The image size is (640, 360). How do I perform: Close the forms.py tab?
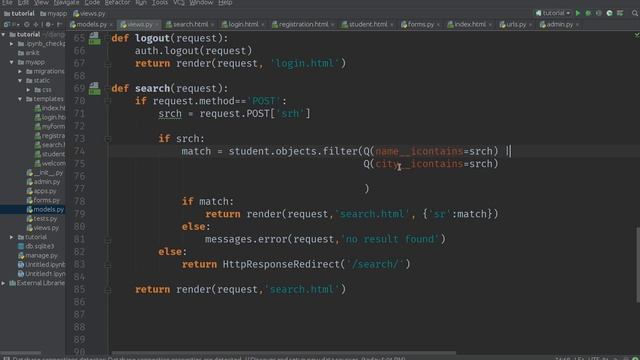[x=438, y=25]
